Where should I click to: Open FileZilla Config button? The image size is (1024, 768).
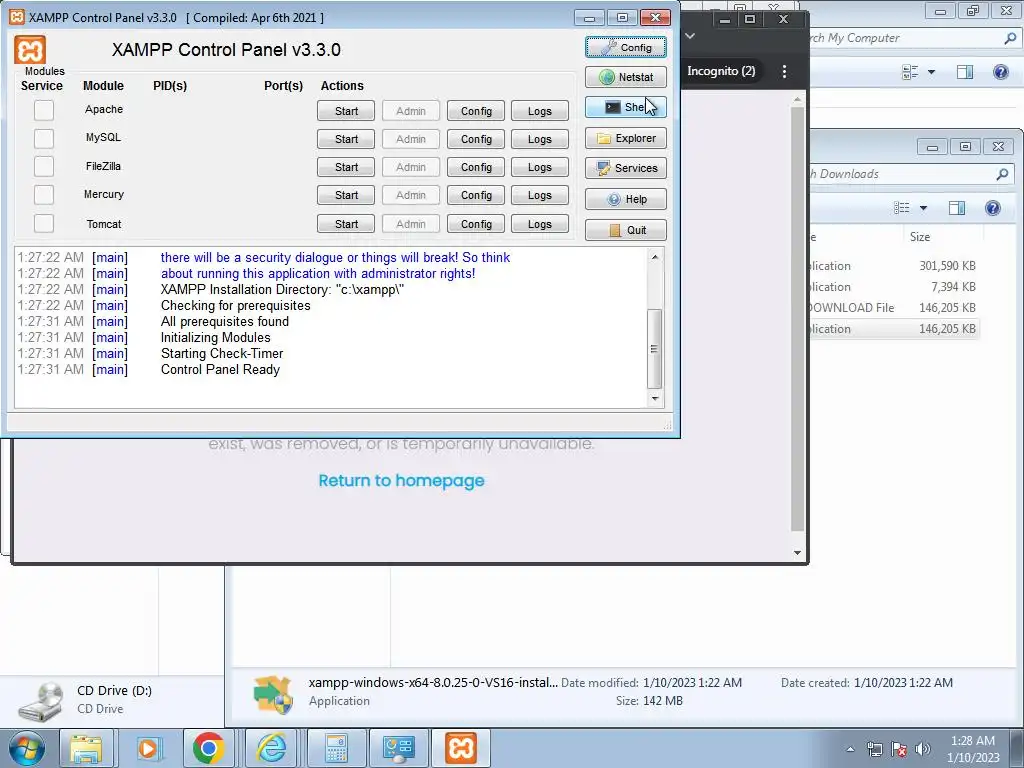(x=476, y=167)
